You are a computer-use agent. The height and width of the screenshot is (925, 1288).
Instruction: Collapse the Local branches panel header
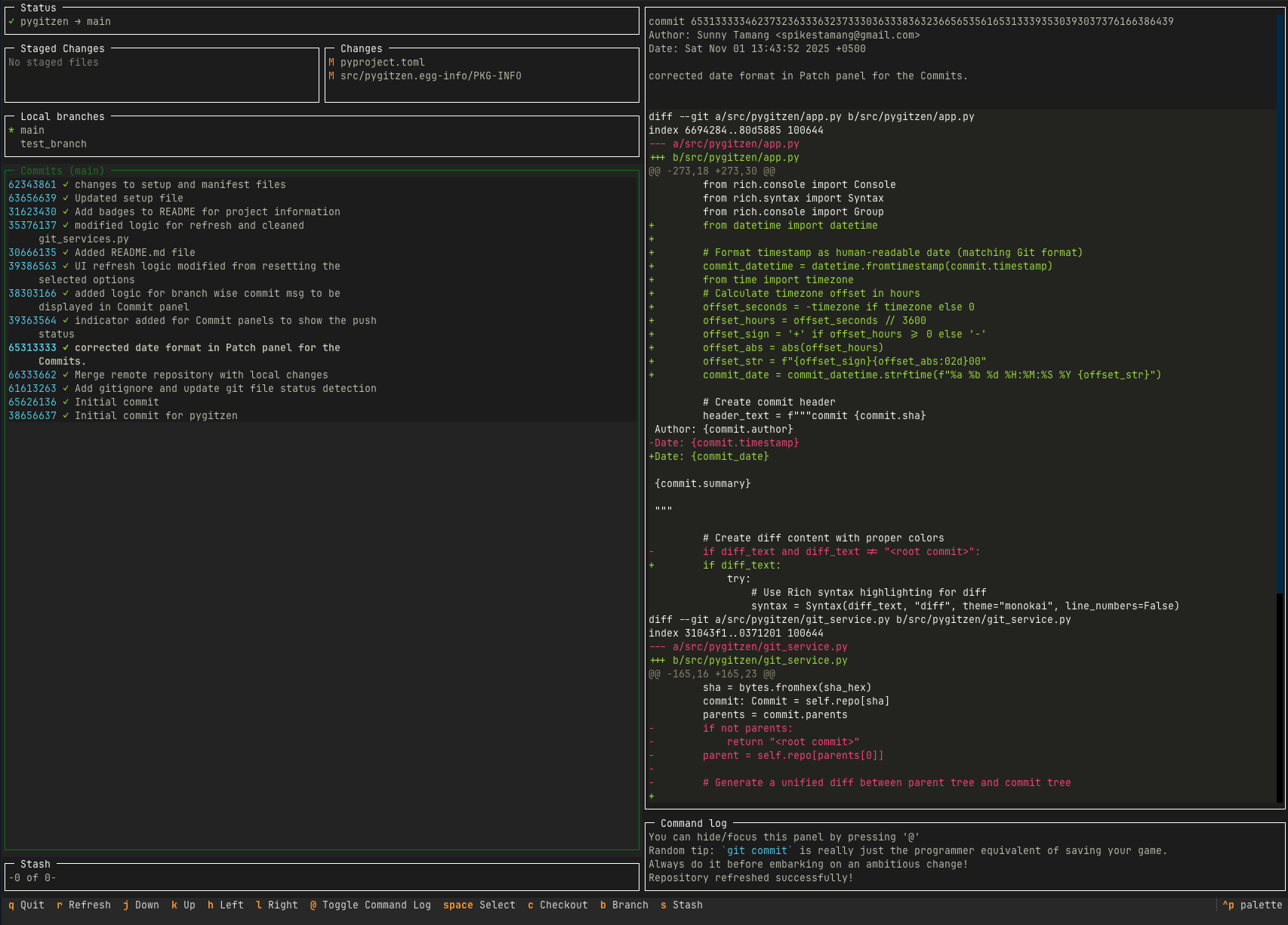click(x=63, y=116)
